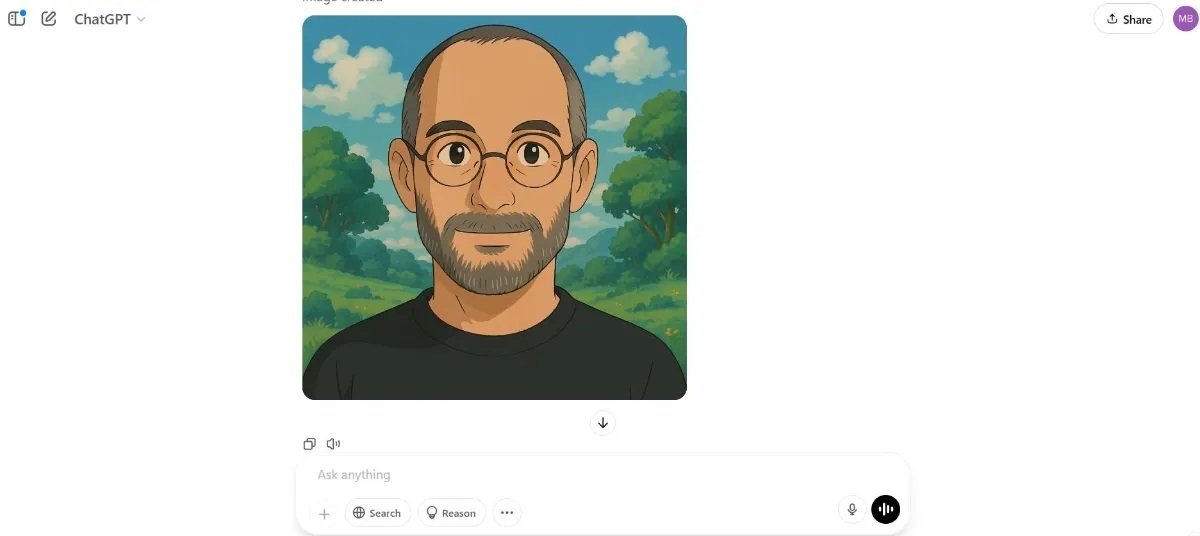
Task: Toggle the Search web option on
Action: [x=378, y=513]
